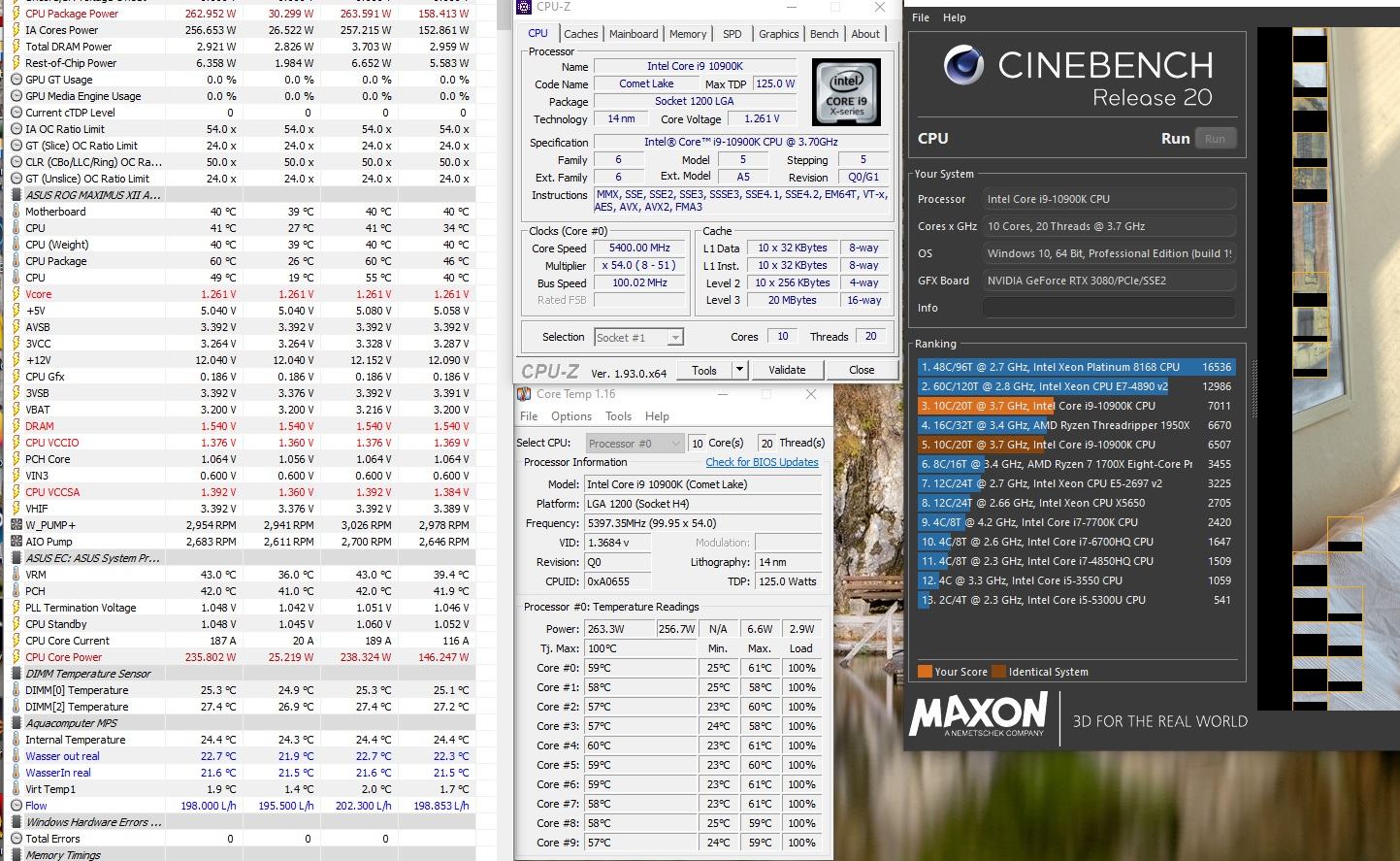This screenshot has height=861, width=1400.
Task: Click the thermometer icon beside Motherboard
Action: pos(16,212)
